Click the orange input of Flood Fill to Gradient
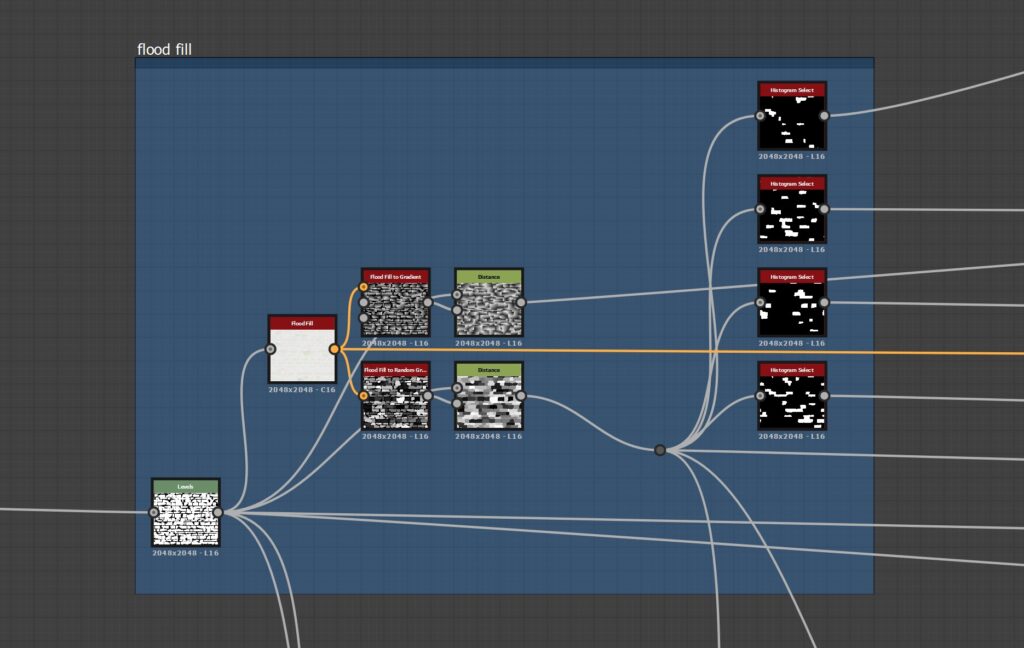 [363, 287]
